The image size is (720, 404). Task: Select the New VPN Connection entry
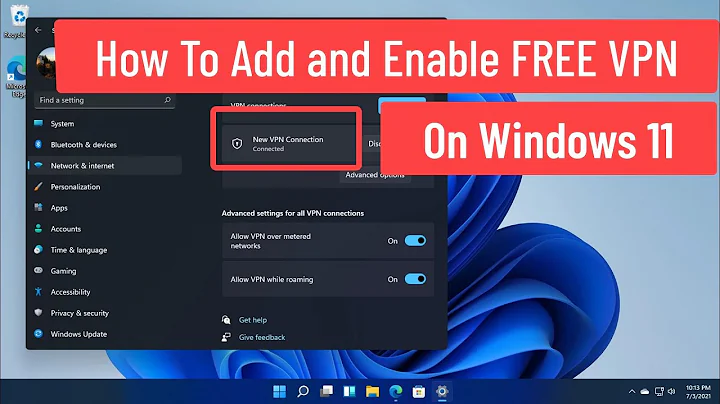click(x=288, y=144)
